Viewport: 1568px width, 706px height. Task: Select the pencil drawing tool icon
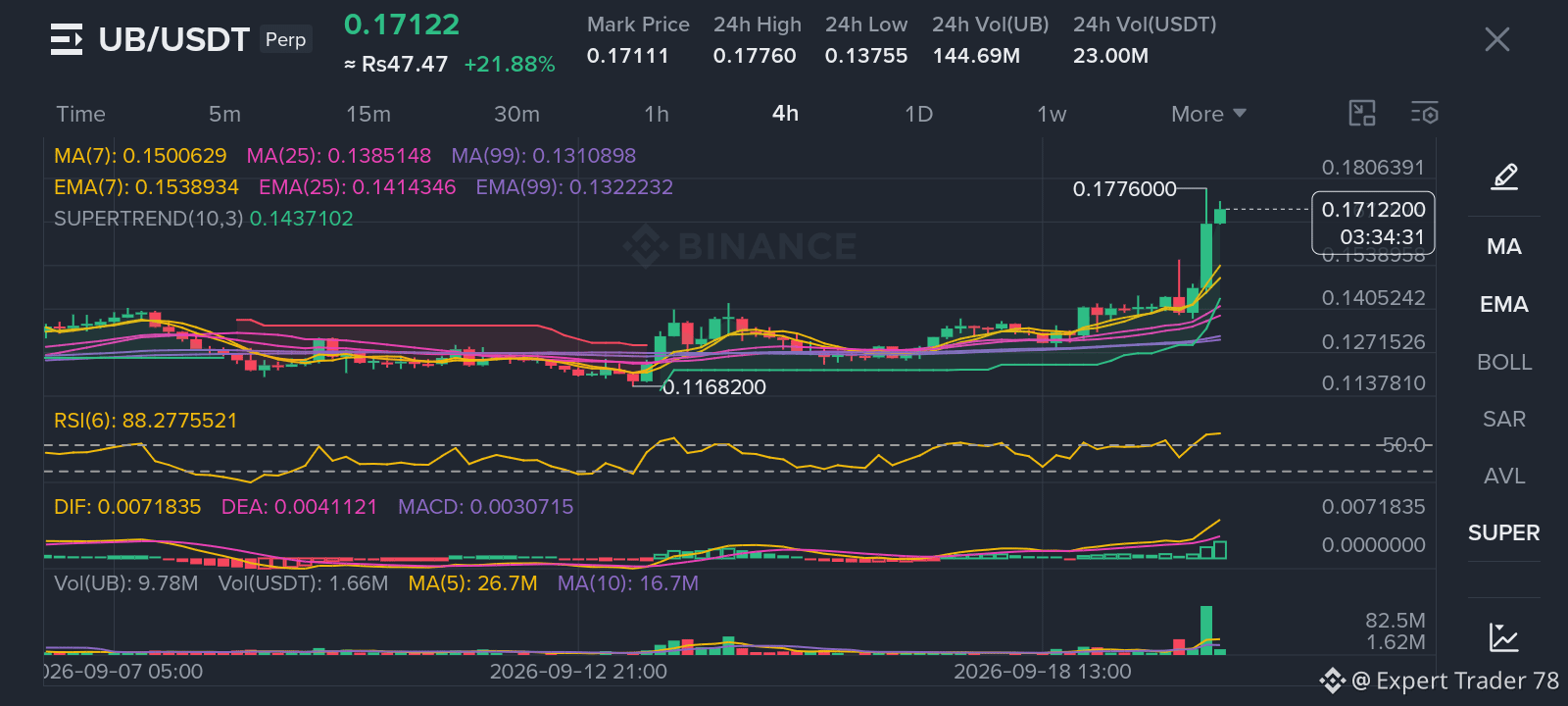[x=1504, y=176]
